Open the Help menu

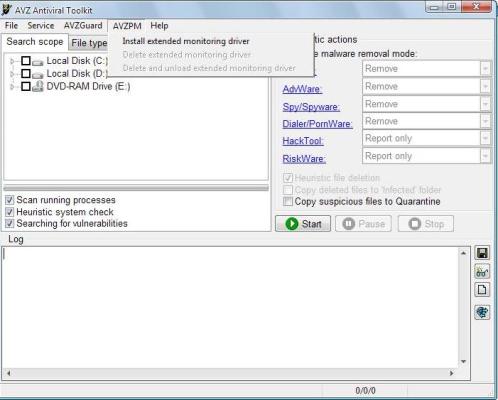159,26
